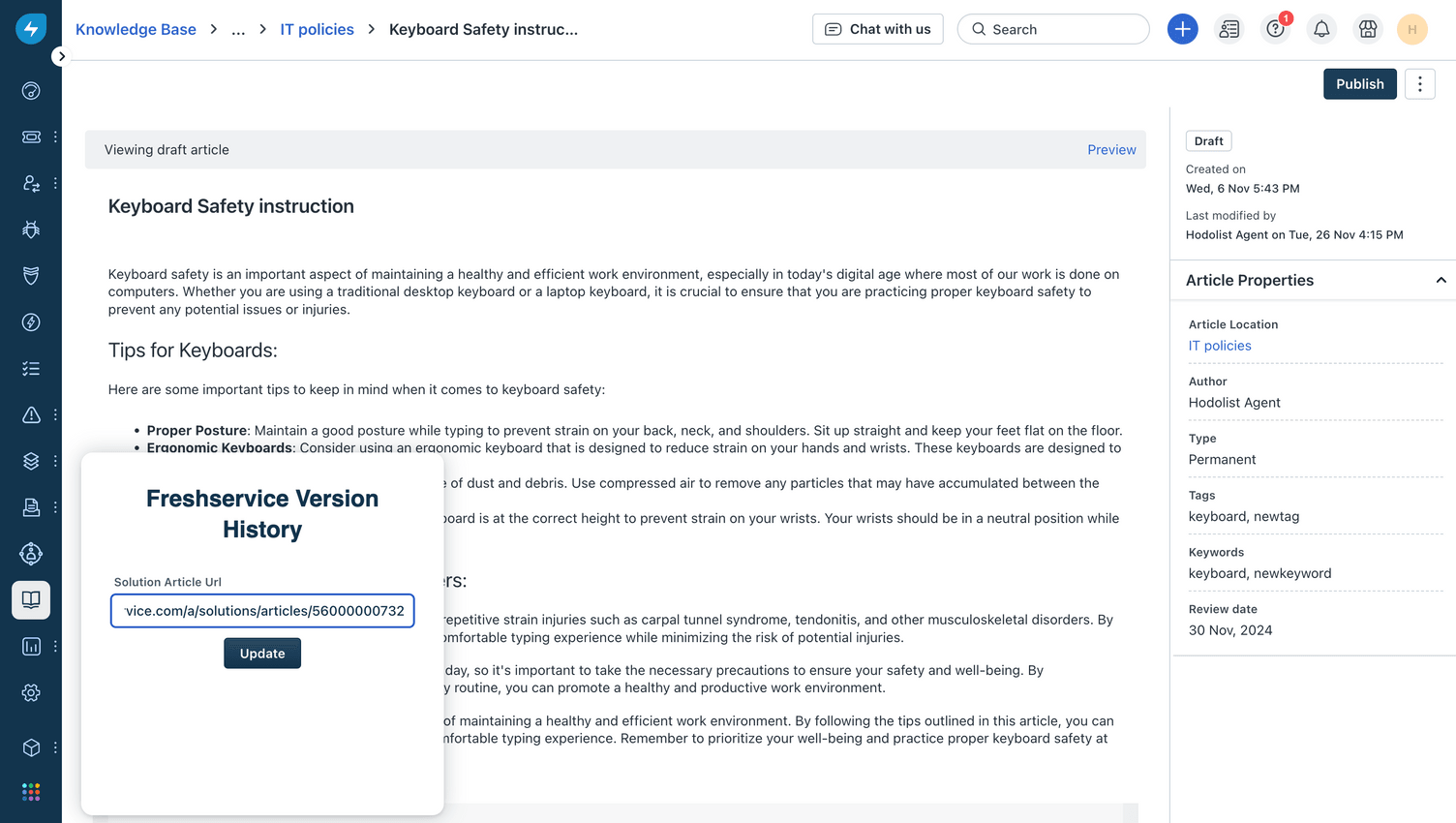Open the notifications bell icon

[x=1321, y=29]
